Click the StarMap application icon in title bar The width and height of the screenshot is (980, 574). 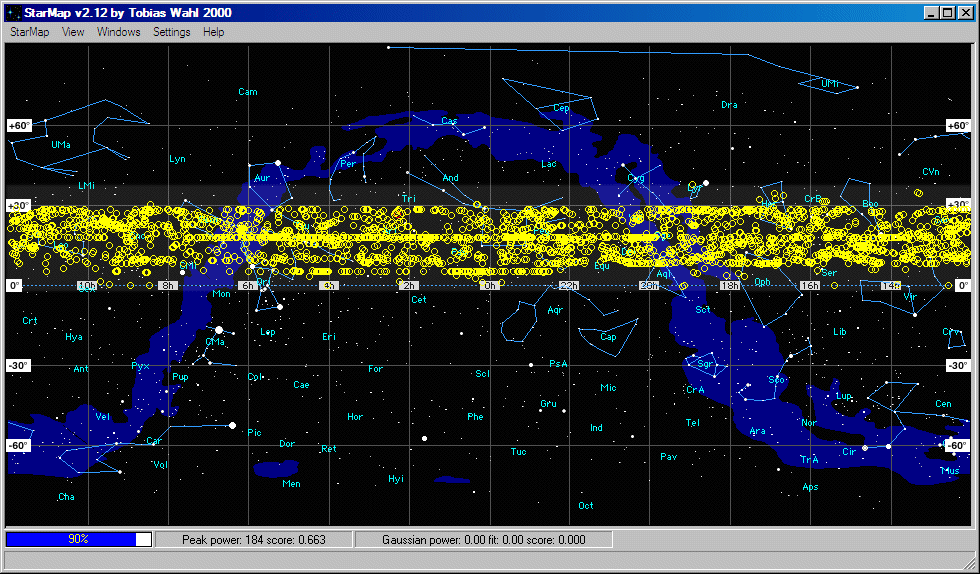(12, 12)
